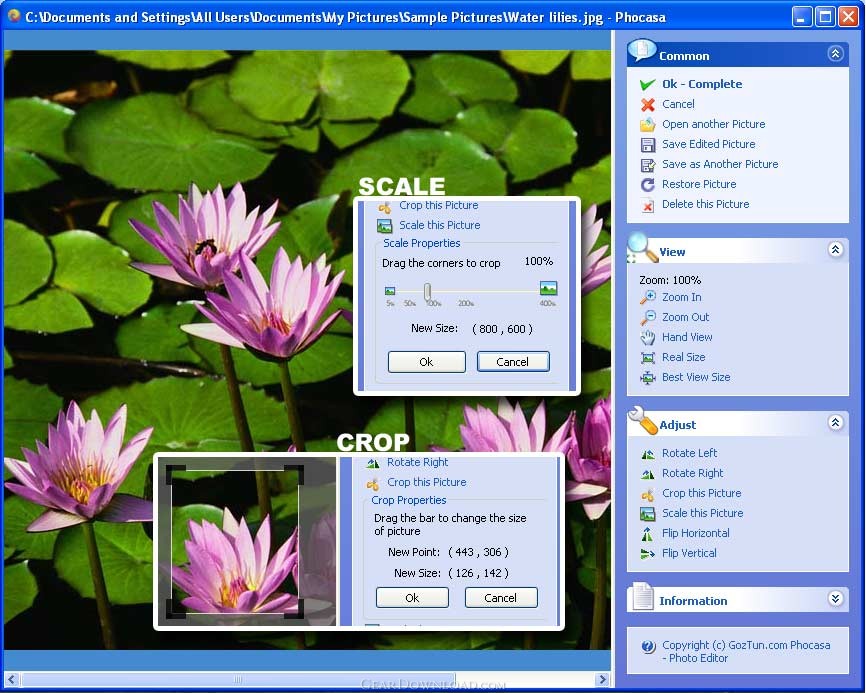This screenshot has width=866, height=693.
Task: Click the horizontal scrollbar right arrow
Action: point(602,680)
